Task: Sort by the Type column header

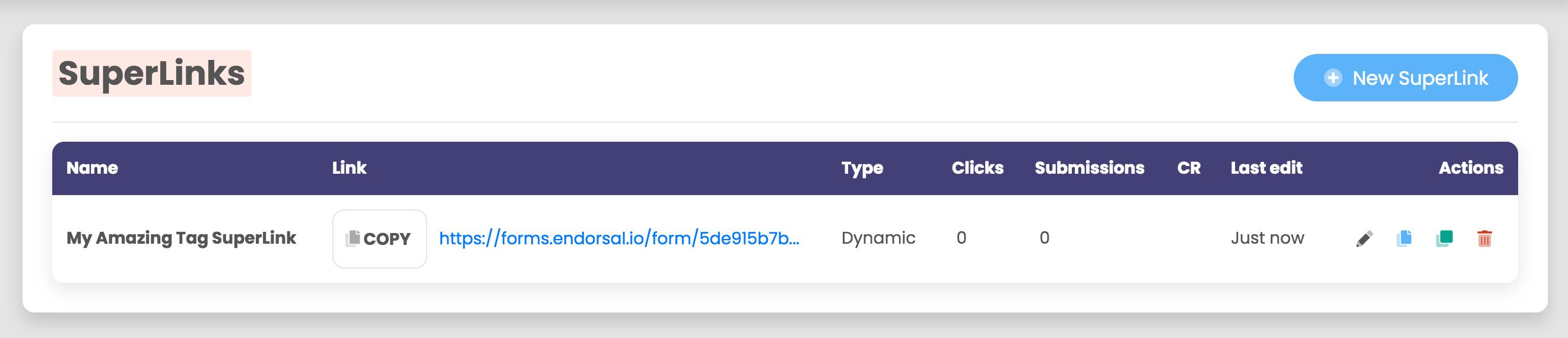Action: [862, 168]
